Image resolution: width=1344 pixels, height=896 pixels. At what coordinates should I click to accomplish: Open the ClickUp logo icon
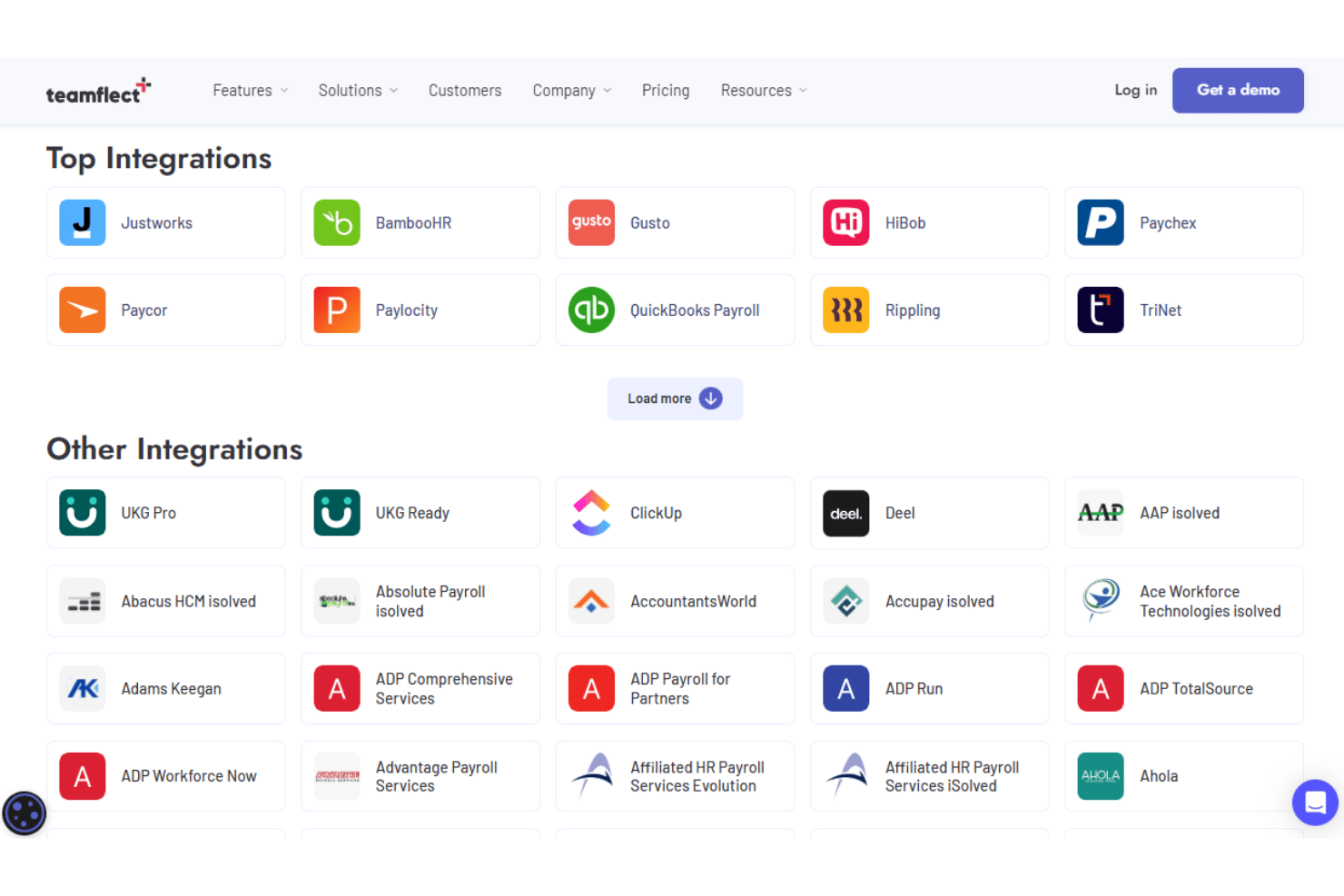coord(592,513)
